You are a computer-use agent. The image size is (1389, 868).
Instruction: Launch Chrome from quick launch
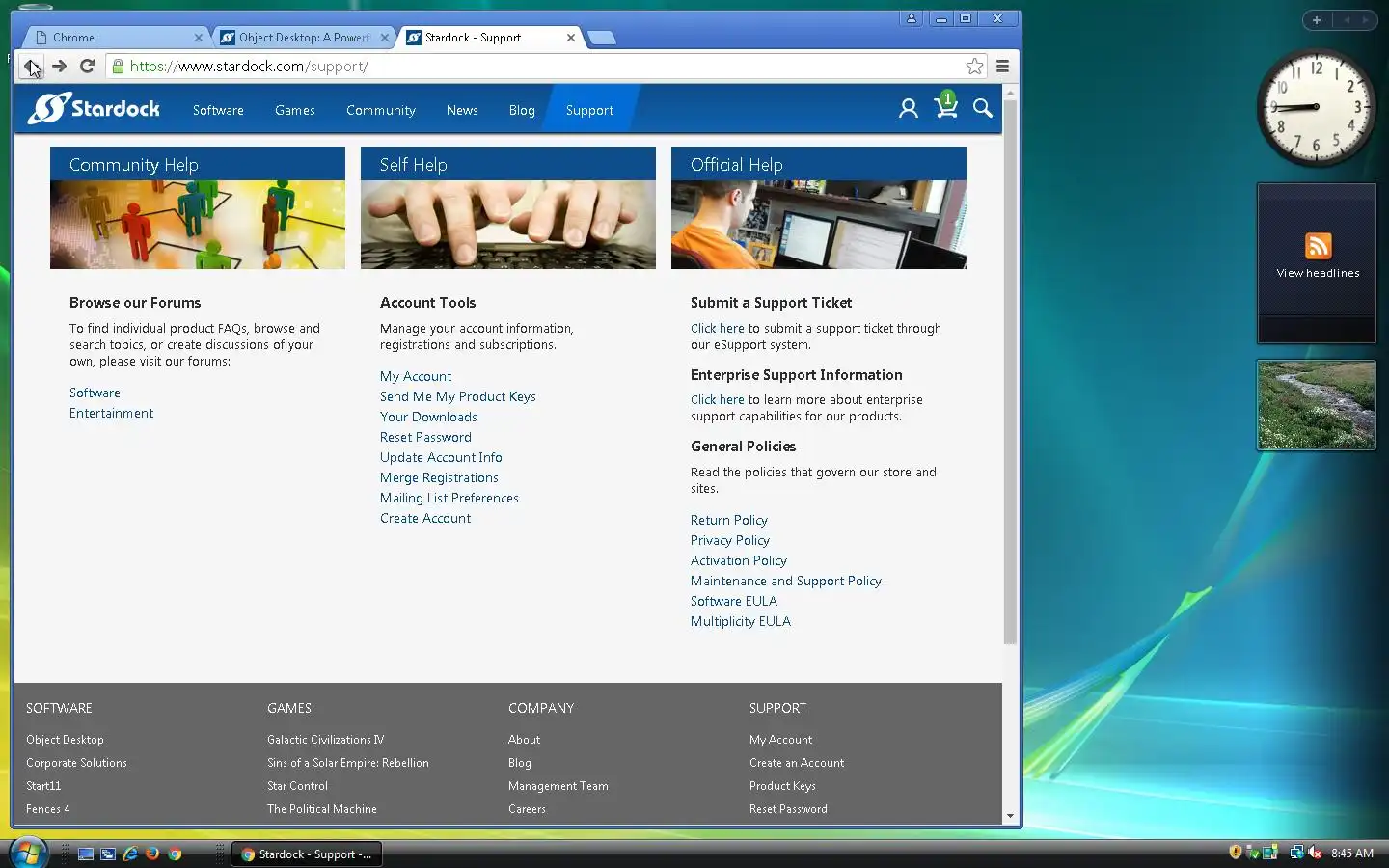pos(175,854)
